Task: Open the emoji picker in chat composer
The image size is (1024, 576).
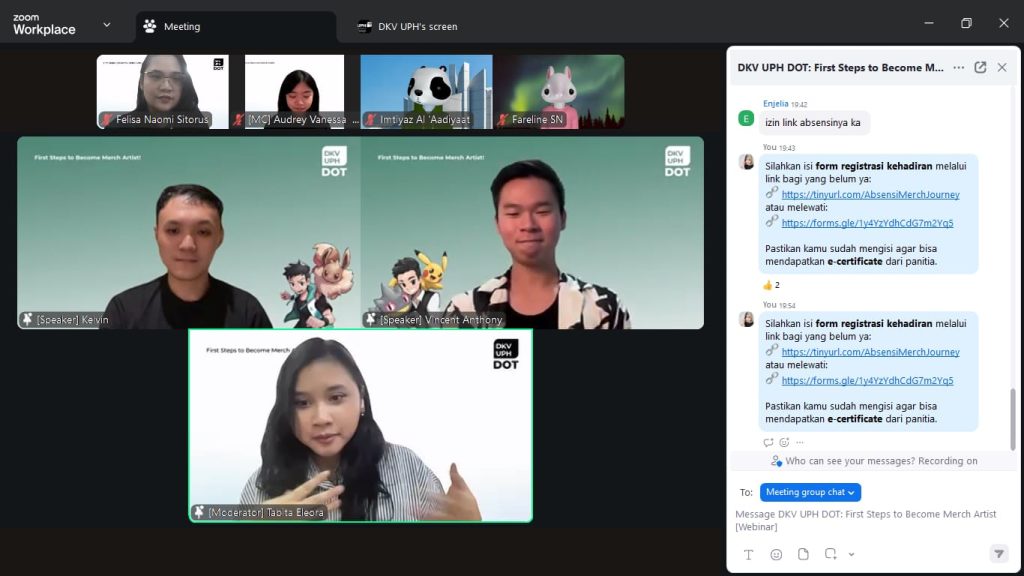Action: 776,554
